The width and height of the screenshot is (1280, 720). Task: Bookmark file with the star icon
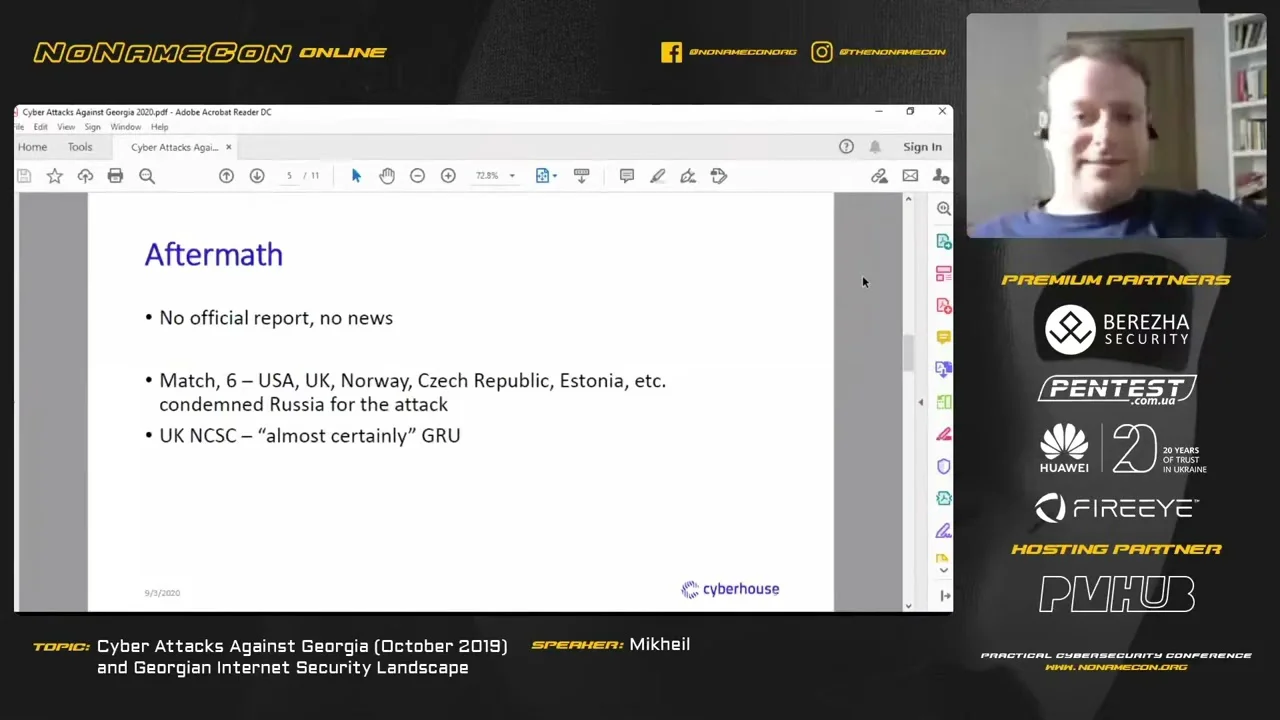point(55,176)
